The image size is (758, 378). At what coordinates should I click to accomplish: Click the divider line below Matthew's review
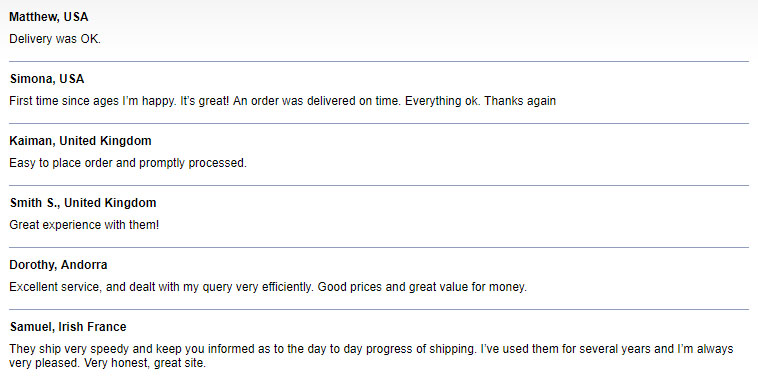point(379,61)
